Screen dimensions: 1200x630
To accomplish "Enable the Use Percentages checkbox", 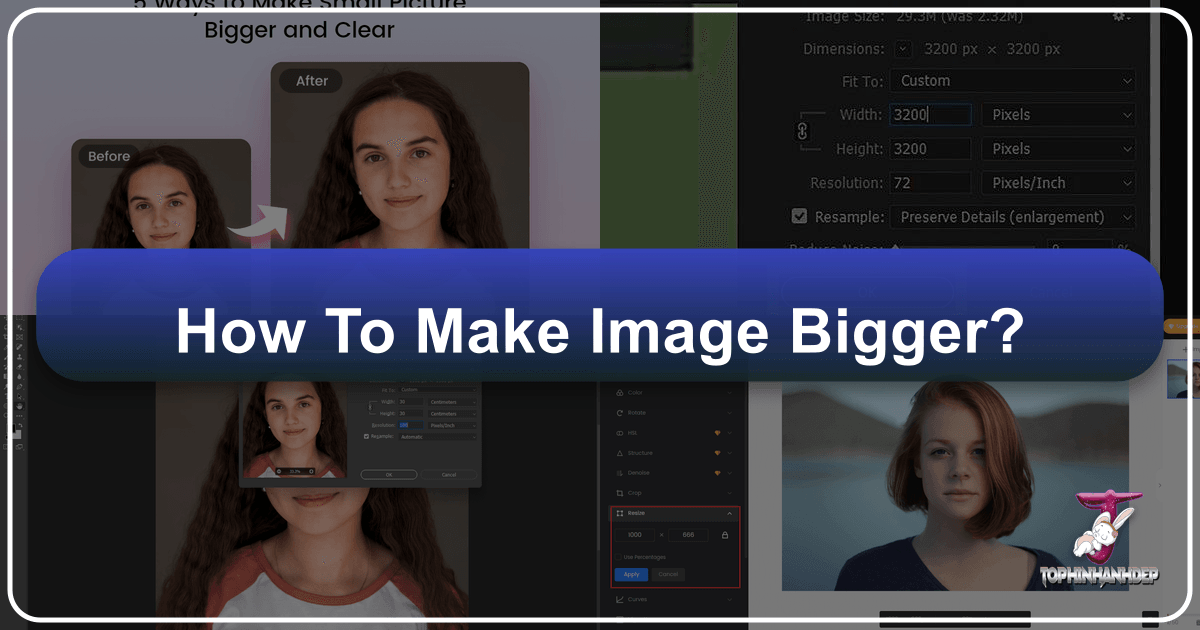I will (x=617, y=556).
